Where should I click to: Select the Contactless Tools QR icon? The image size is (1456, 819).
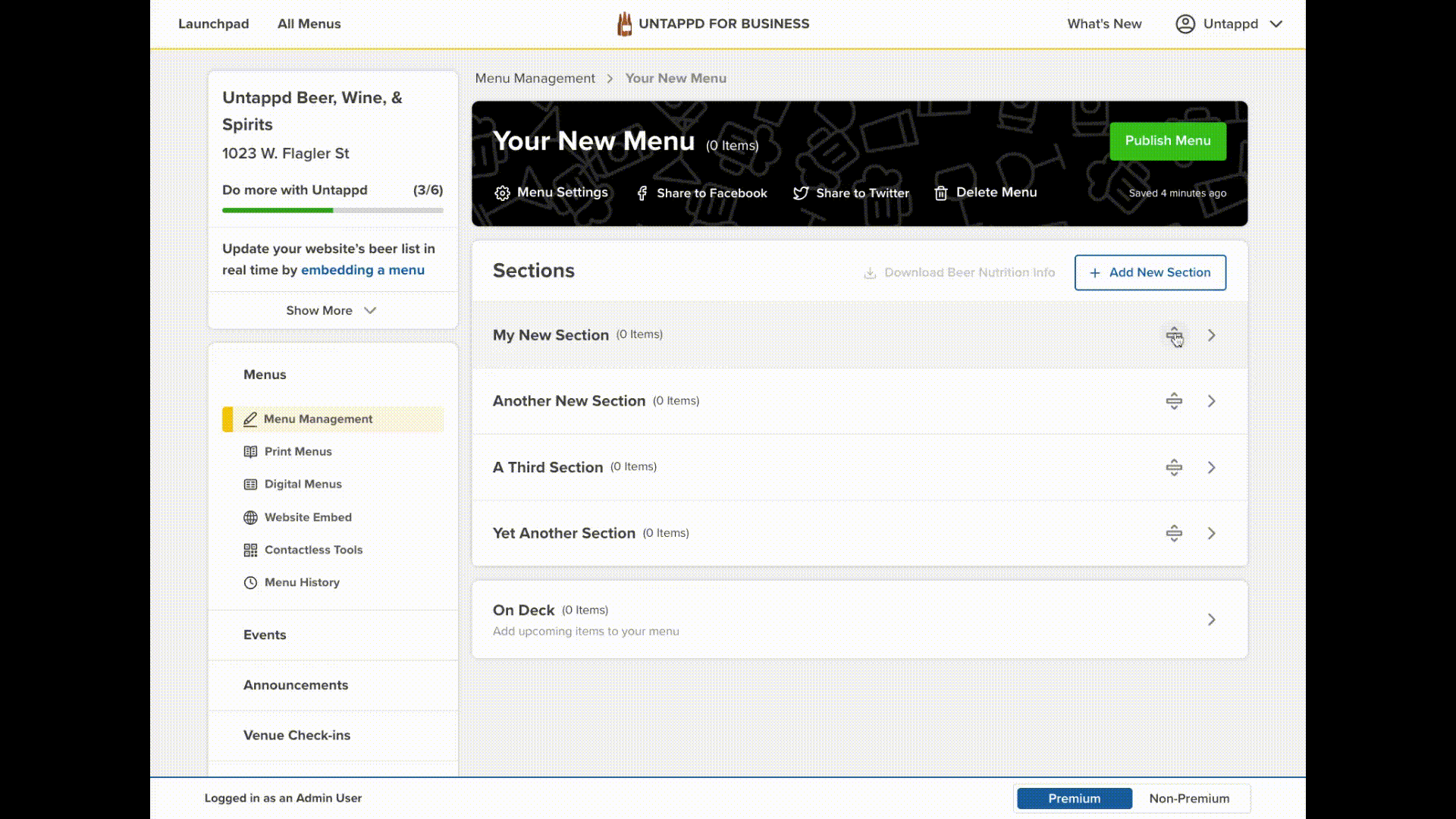click(251, 550)
